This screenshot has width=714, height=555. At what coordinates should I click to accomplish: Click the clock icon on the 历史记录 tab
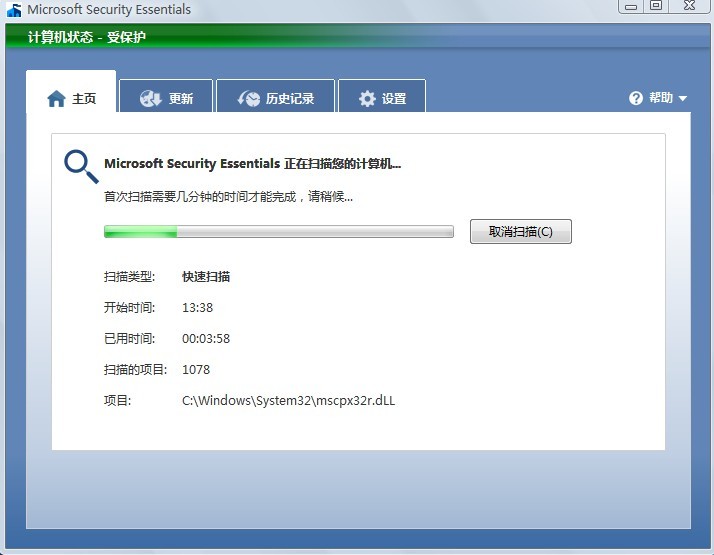249,98
